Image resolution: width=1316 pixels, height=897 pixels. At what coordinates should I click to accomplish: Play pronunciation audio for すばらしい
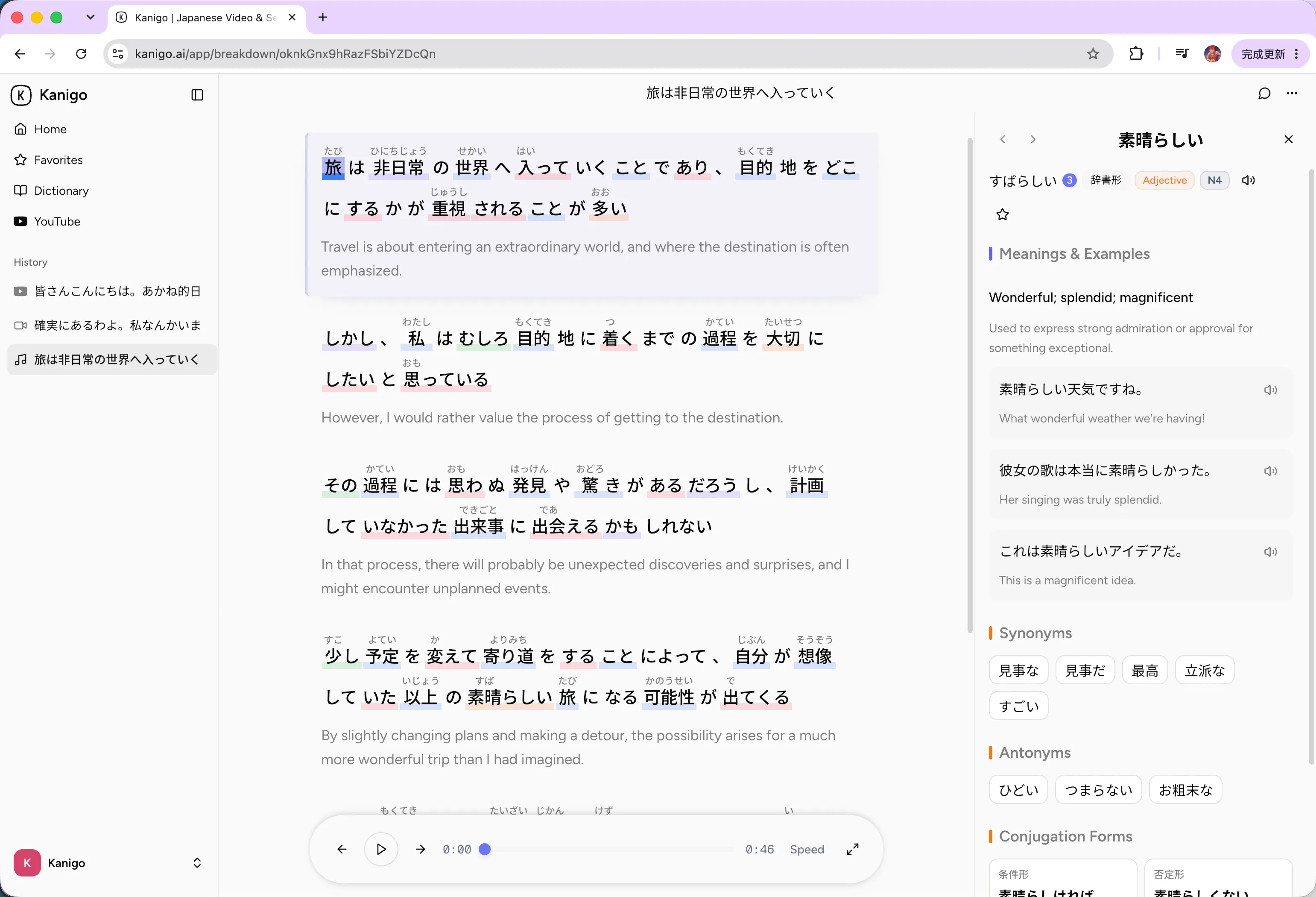(1249, 180)
